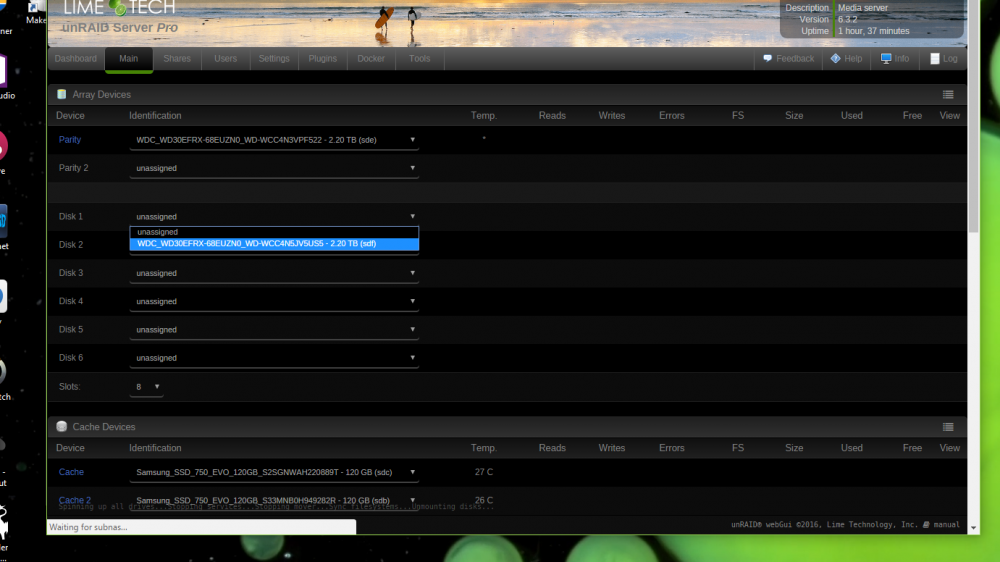Open the Slots count dropdown
The height and width of the screenshot is (562, 1000).
click(x=147, y=387)
